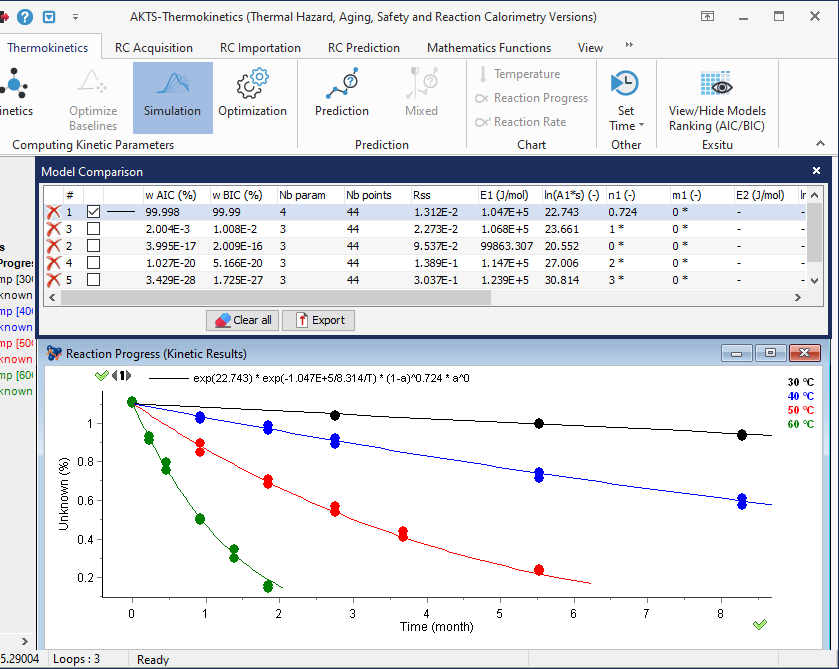The image size is (839, 669).
Task: Select the Simulation tool
Action: (172, 97)
